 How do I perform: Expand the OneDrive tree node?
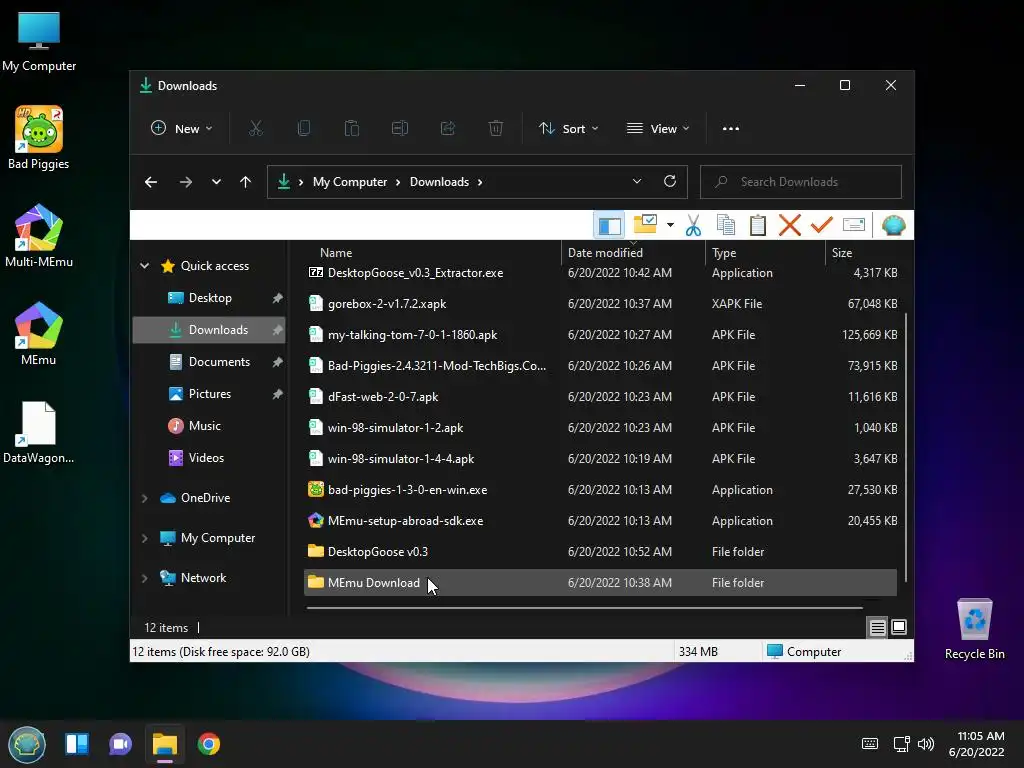pos(144,498)
